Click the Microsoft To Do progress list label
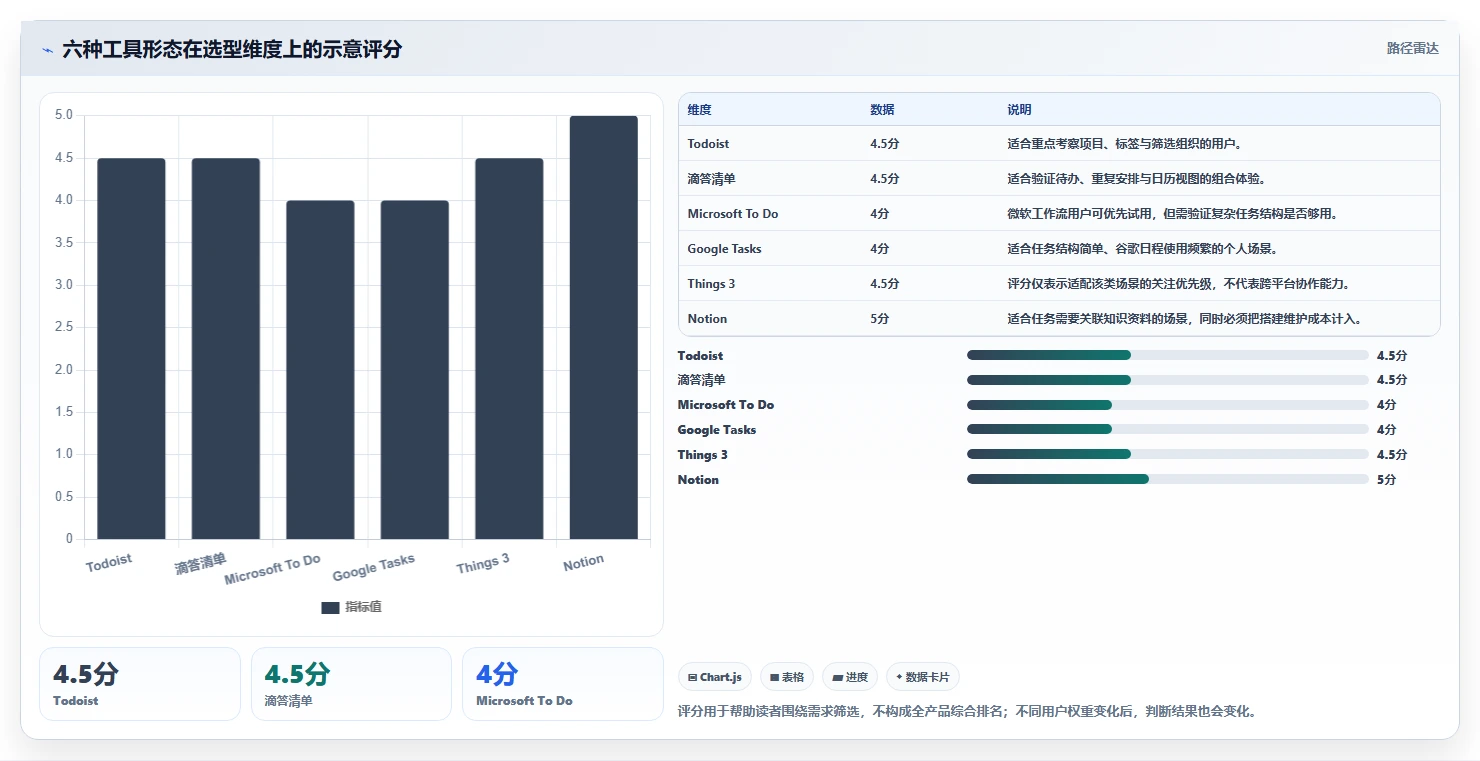Image resolution: width=1480 pixels, height=761 pixels. point(726,405)
